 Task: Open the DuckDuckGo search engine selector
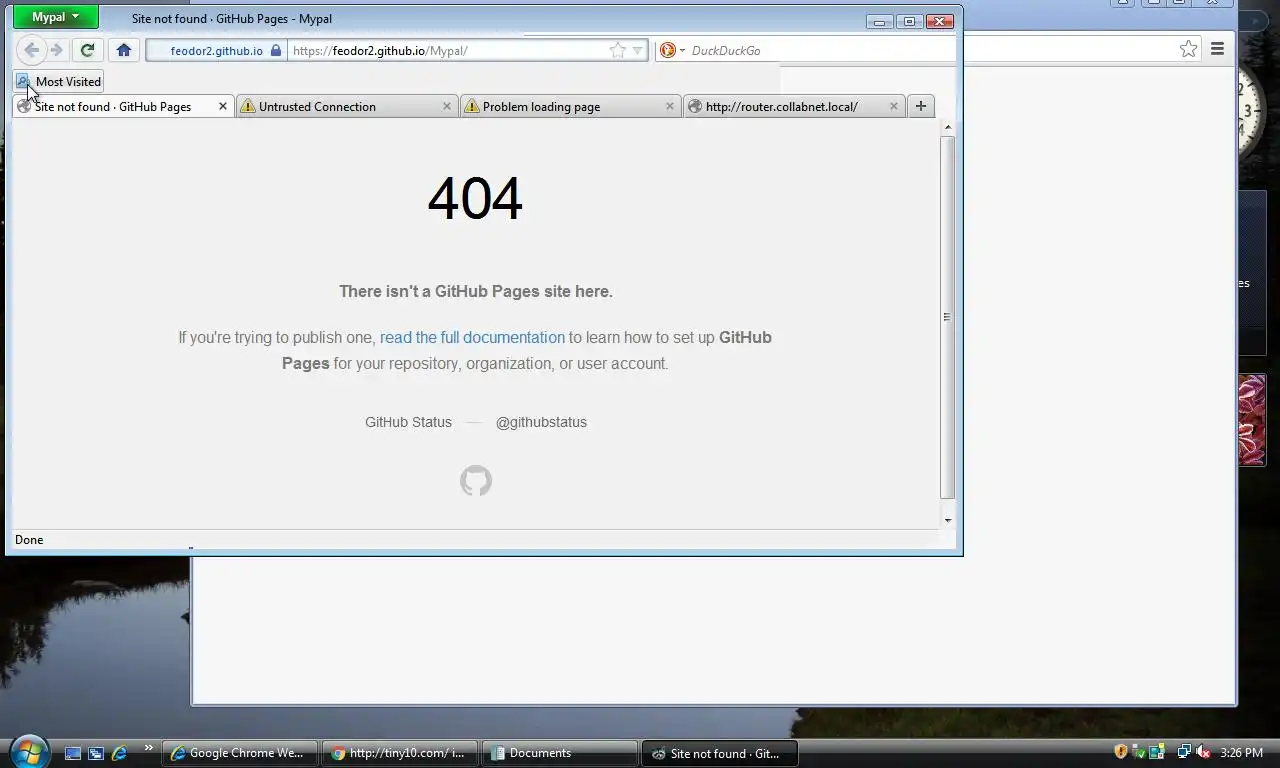point(672,50)
